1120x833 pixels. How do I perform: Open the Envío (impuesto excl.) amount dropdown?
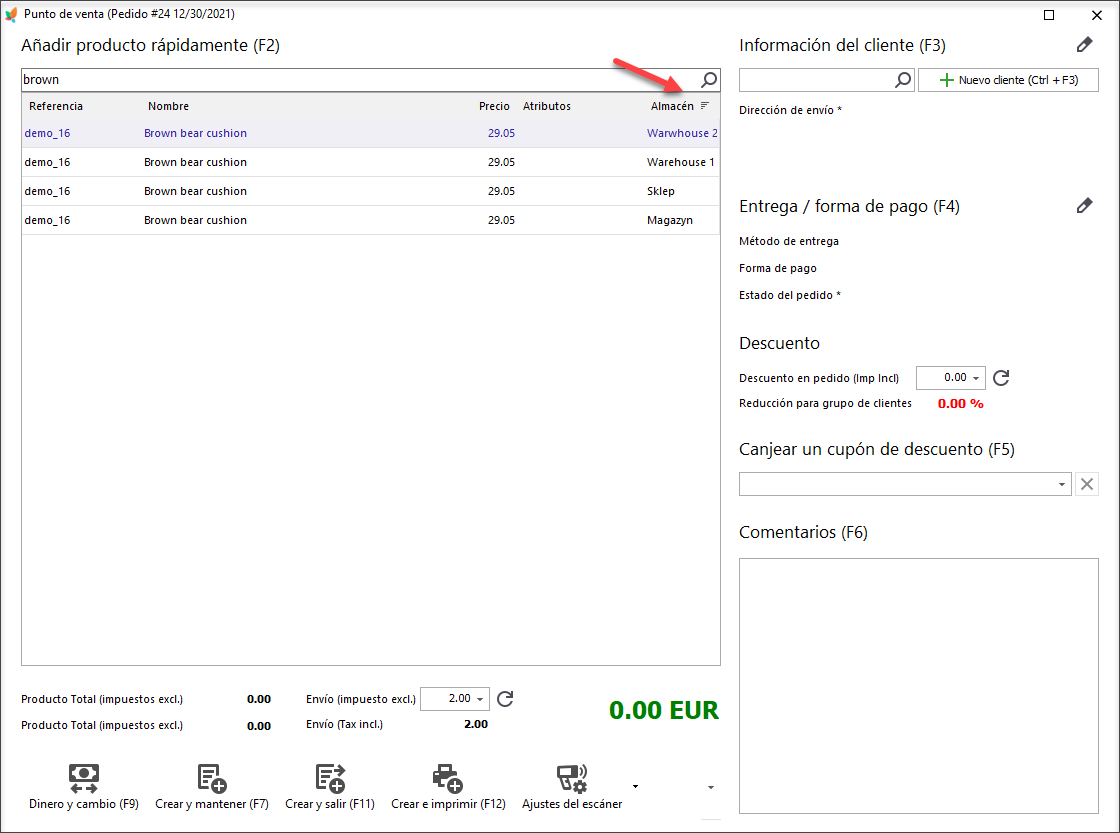click(x=480, y=699)
